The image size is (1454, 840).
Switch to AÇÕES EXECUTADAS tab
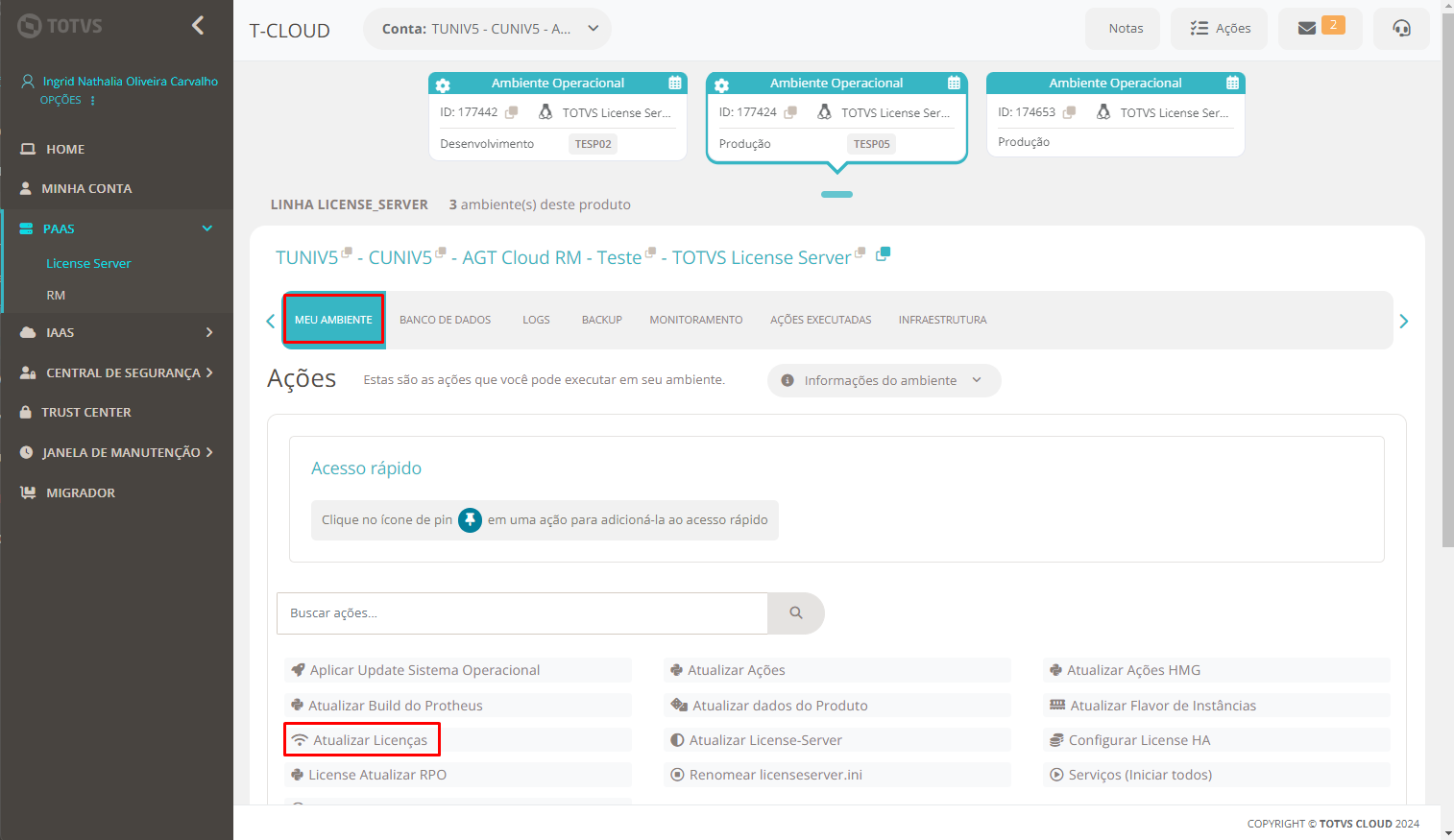tap(821, 320)
